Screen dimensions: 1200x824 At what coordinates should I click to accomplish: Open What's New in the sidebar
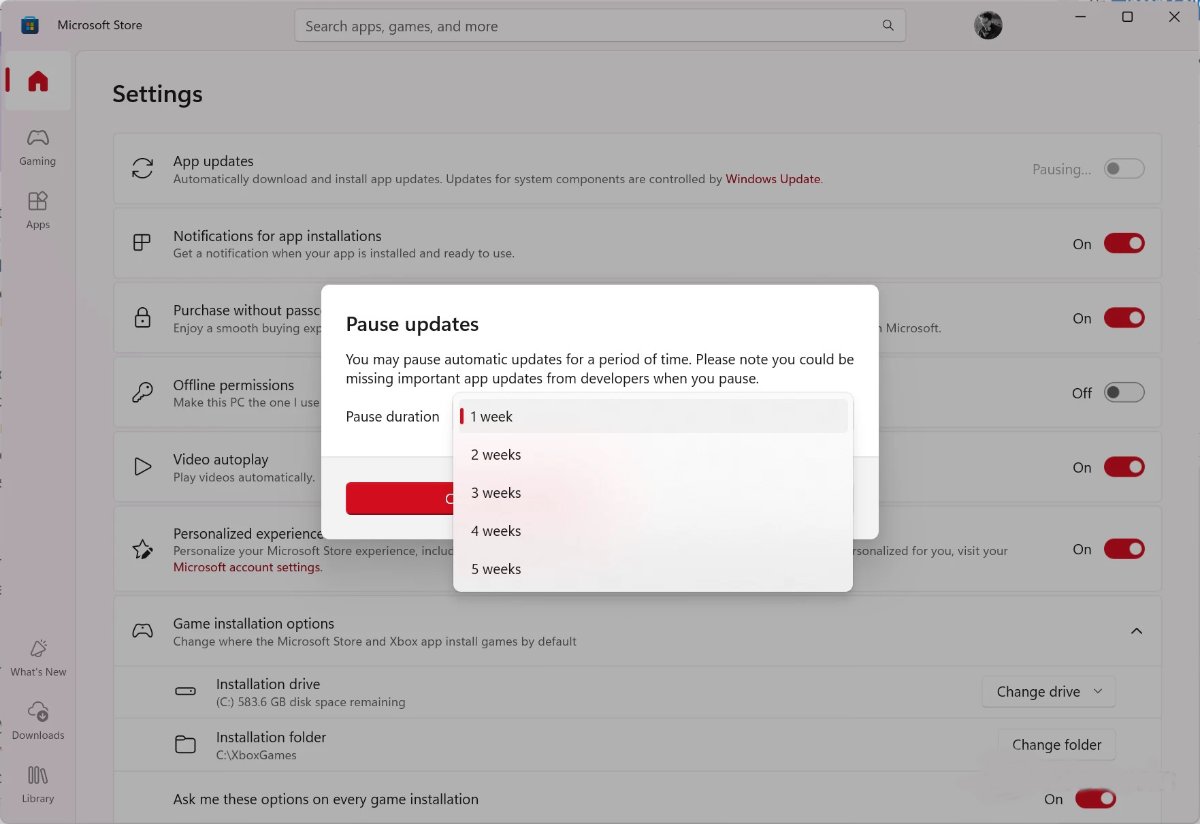coord(38,658)
